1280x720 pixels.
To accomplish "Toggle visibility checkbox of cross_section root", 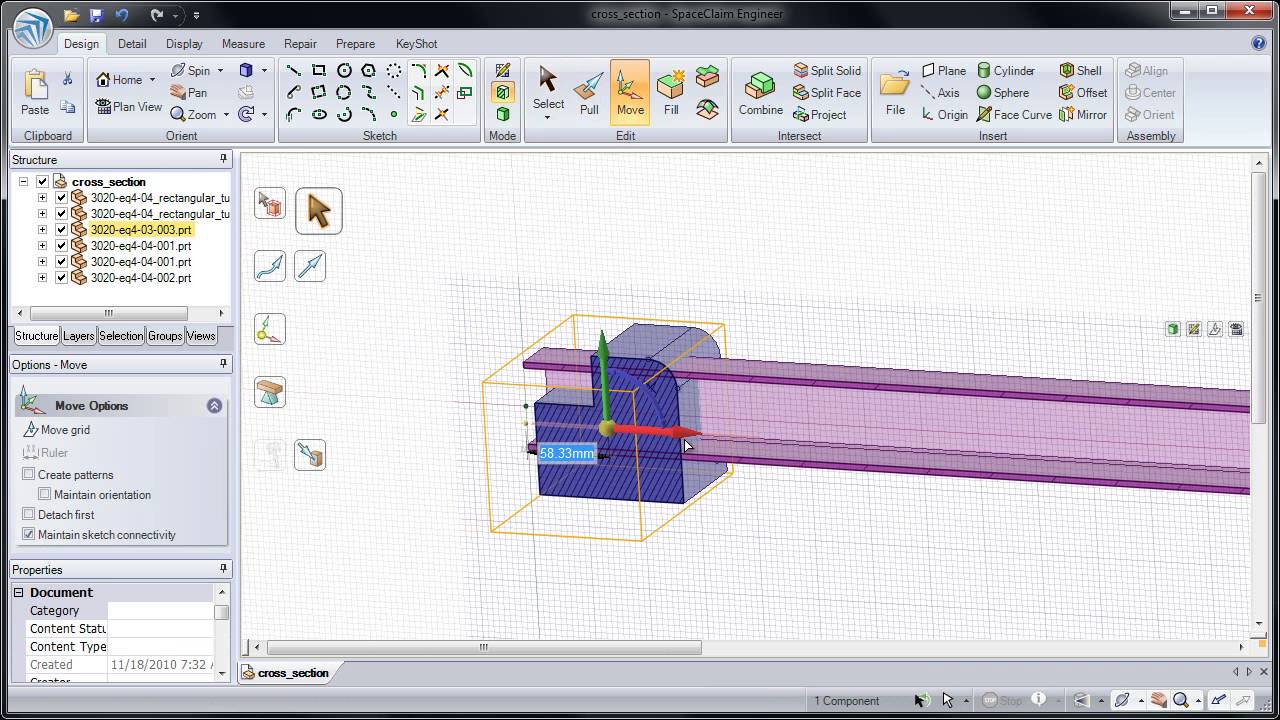I will [x=42, y=181].
